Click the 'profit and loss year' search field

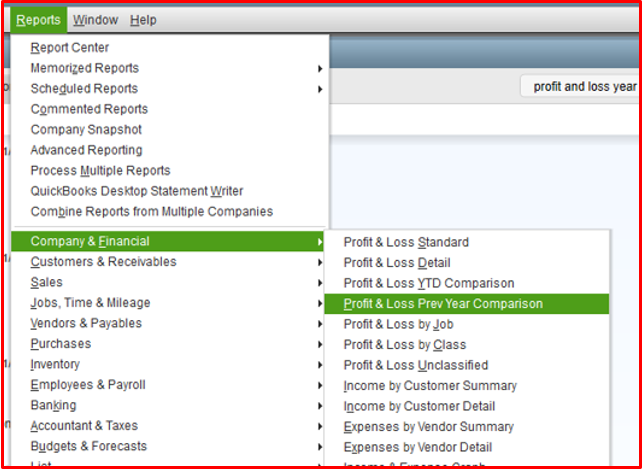(x=580, y=86)
